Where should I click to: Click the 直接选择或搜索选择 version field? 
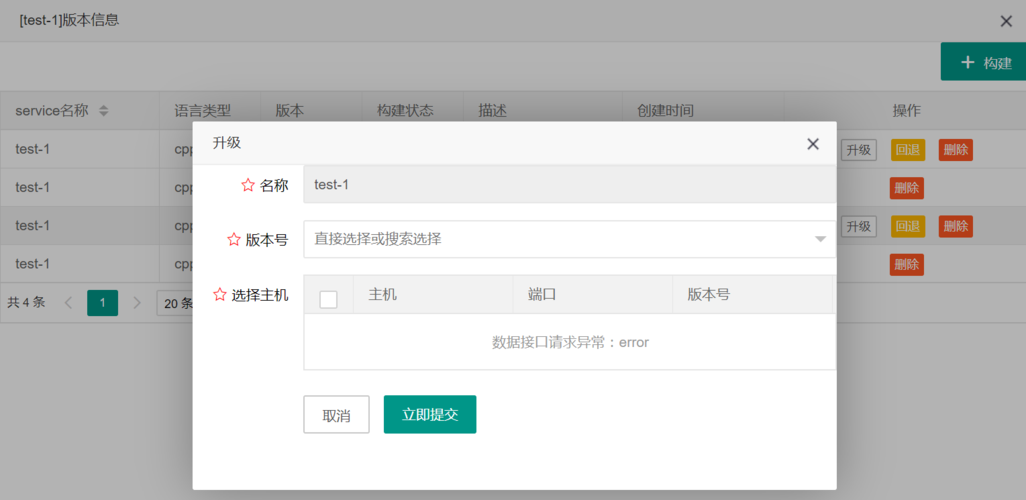[570, 240]
